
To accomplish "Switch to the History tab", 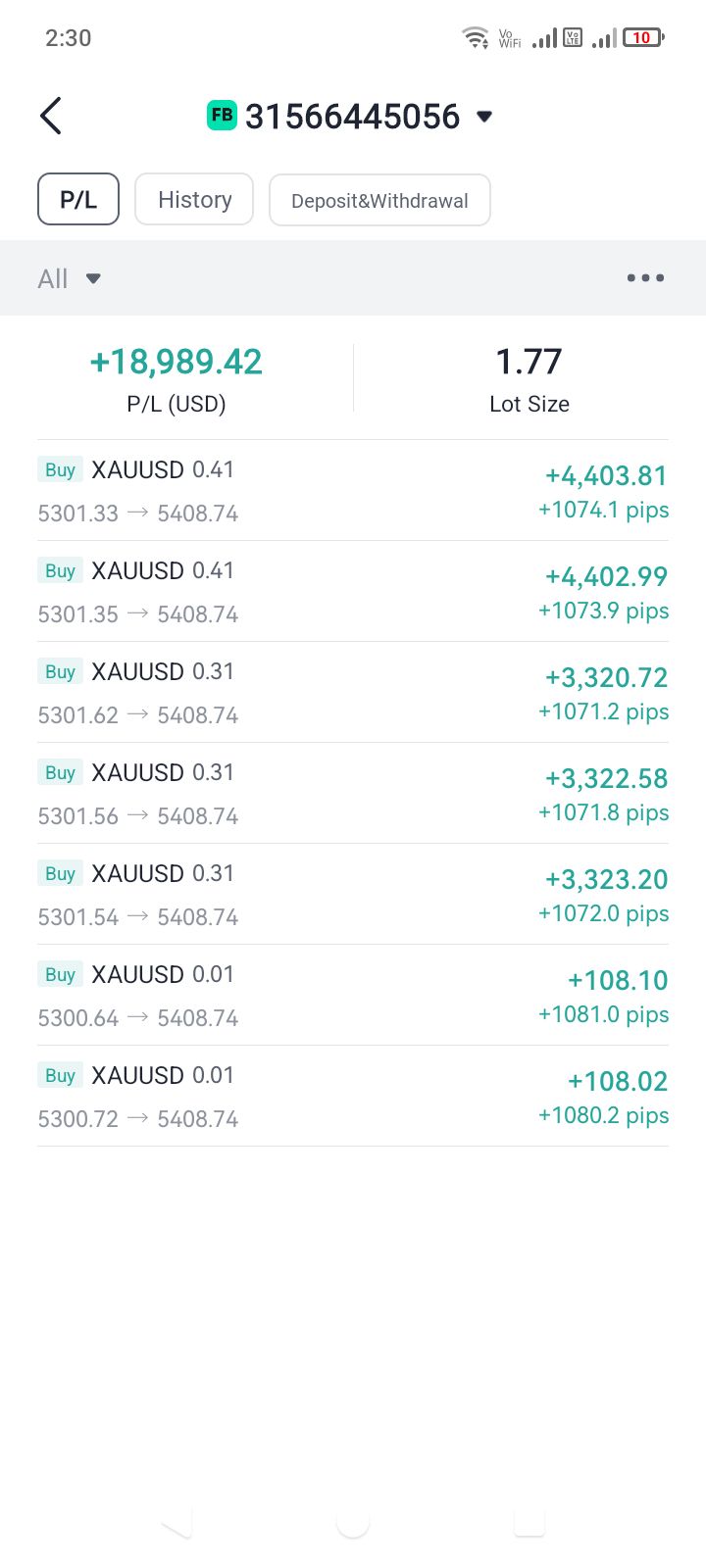I will (194, 200).
